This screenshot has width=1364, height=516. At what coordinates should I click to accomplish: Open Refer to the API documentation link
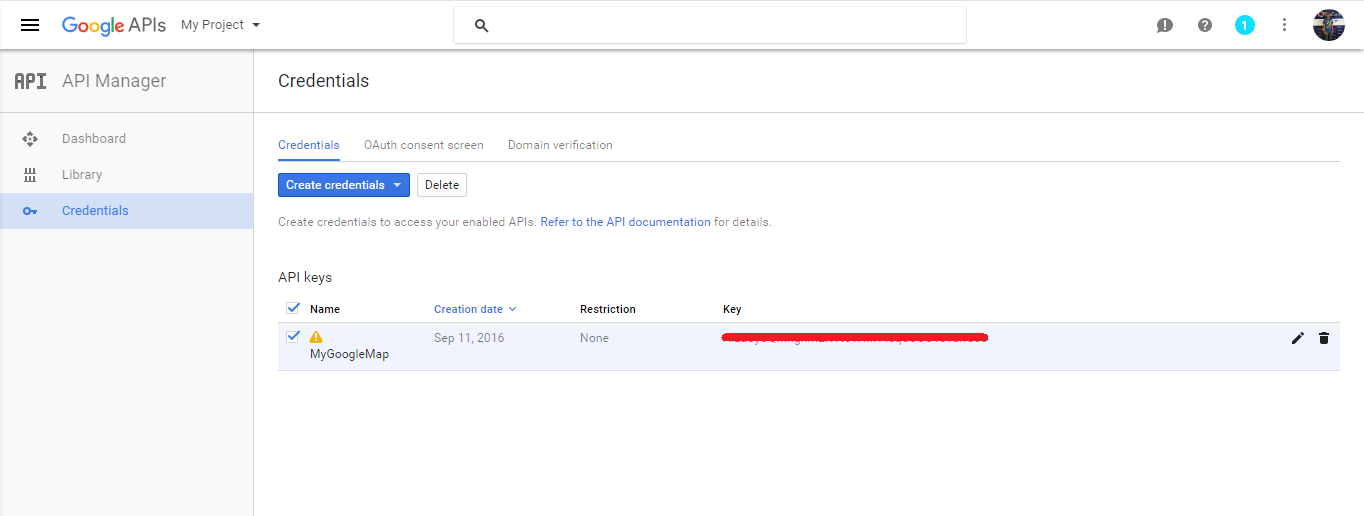pos(625,222)
